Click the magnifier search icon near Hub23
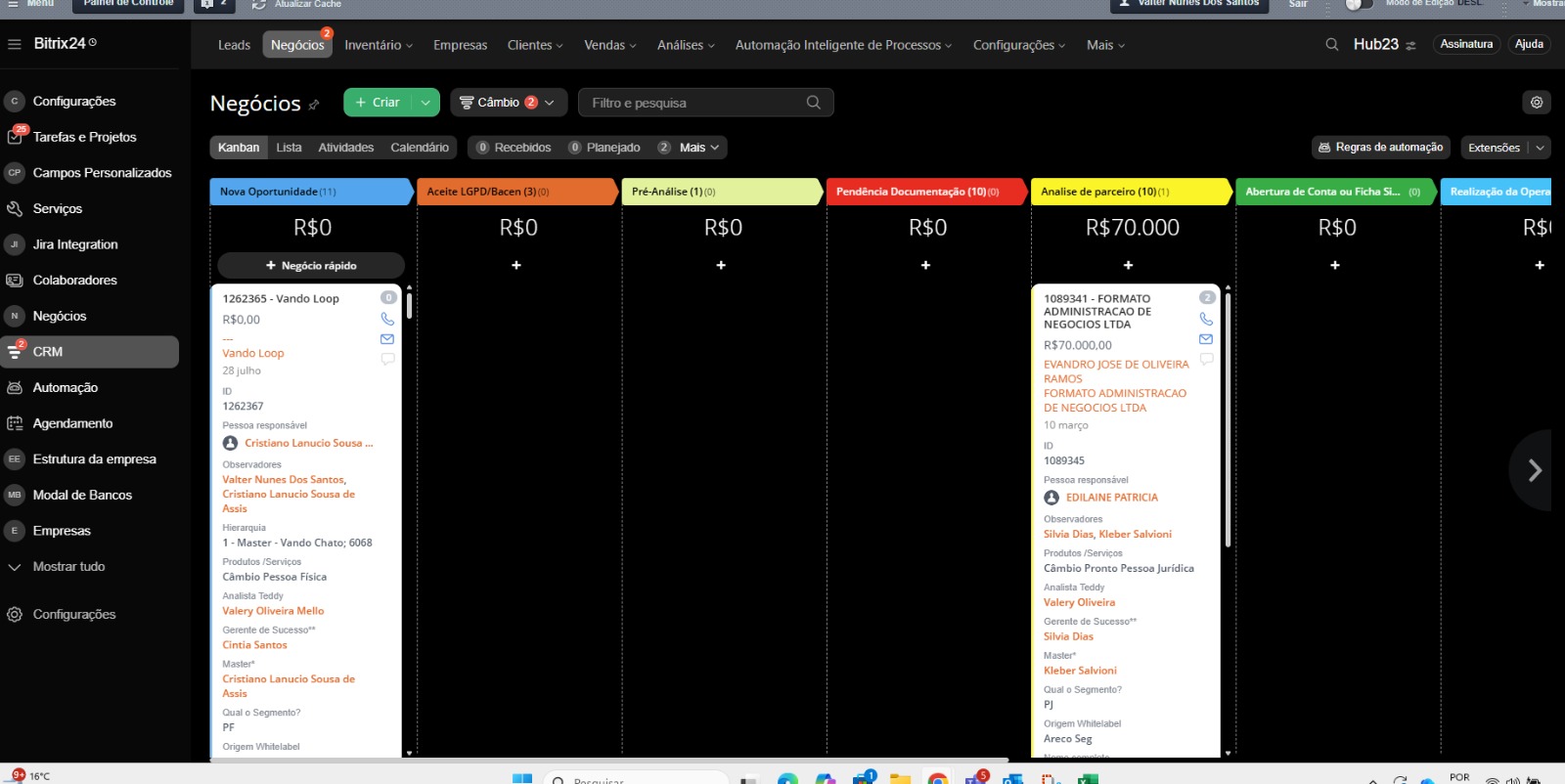This screenshot has height=784, width=1565. [x=1331, y=45]
